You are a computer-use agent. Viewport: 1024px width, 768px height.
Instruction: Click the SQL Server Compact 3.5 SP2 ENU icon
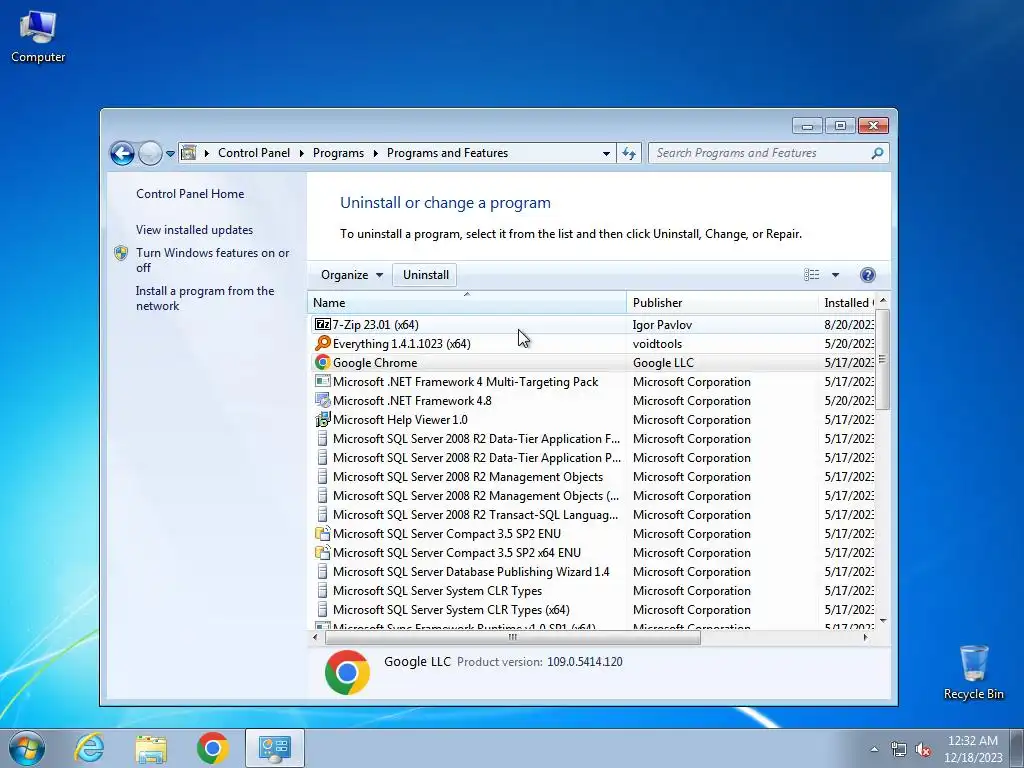(x=323, y=534)
